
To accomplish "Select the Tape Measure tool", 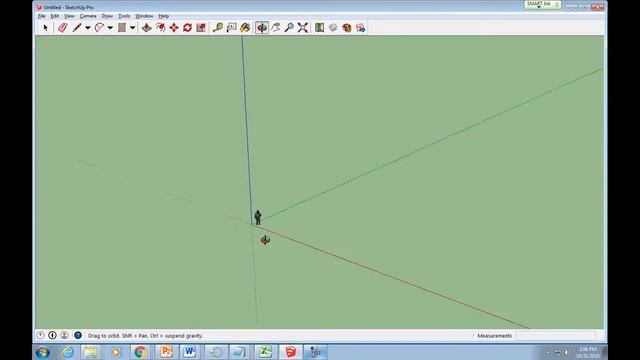I will [218, 27].
